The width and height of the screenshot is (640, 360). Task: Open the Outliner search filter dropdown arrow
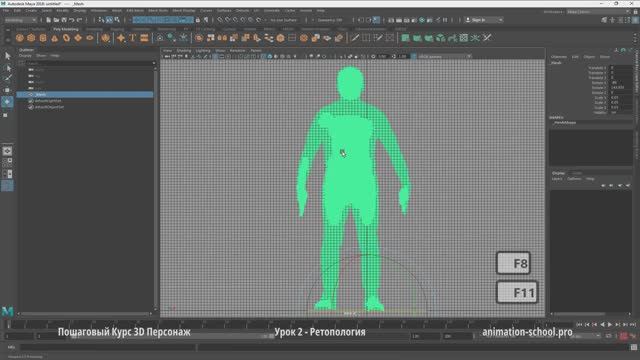pyautogui.click(x=153, y=63)
